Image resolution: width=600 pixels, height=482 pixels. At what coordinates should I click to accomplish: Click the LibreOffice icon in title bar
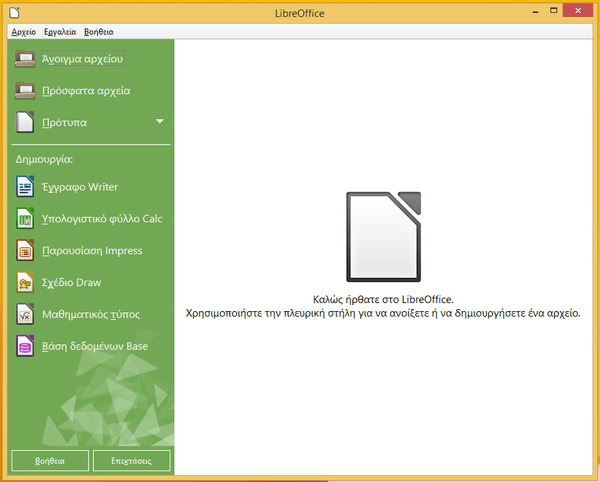(x=15, y=13)
